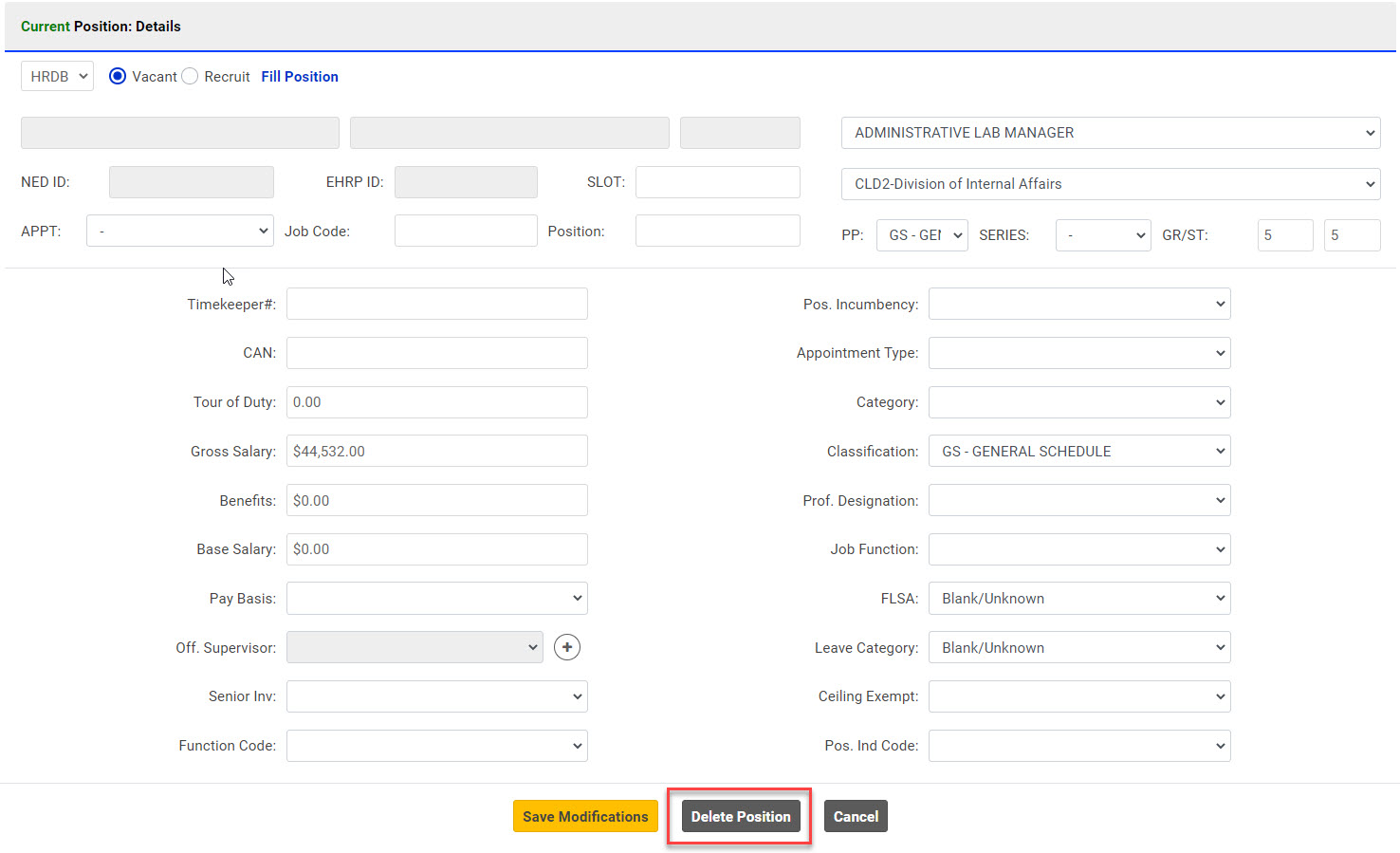This screenshot has height=853, width=1400.
Task: Click the Position input field
Action: point(718,231)
